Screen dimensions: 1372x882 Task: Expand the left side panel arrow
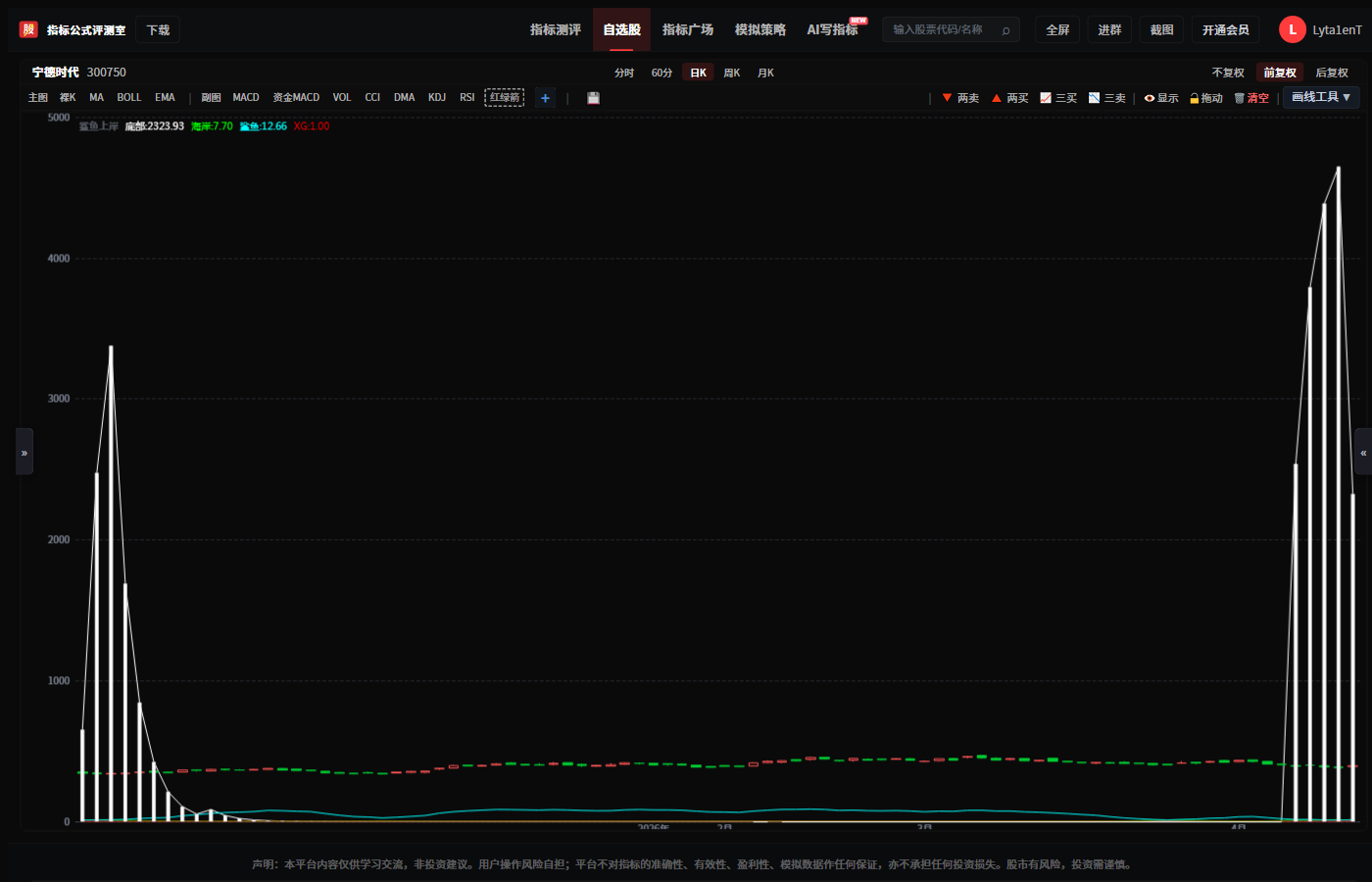(x=24, y=452)
